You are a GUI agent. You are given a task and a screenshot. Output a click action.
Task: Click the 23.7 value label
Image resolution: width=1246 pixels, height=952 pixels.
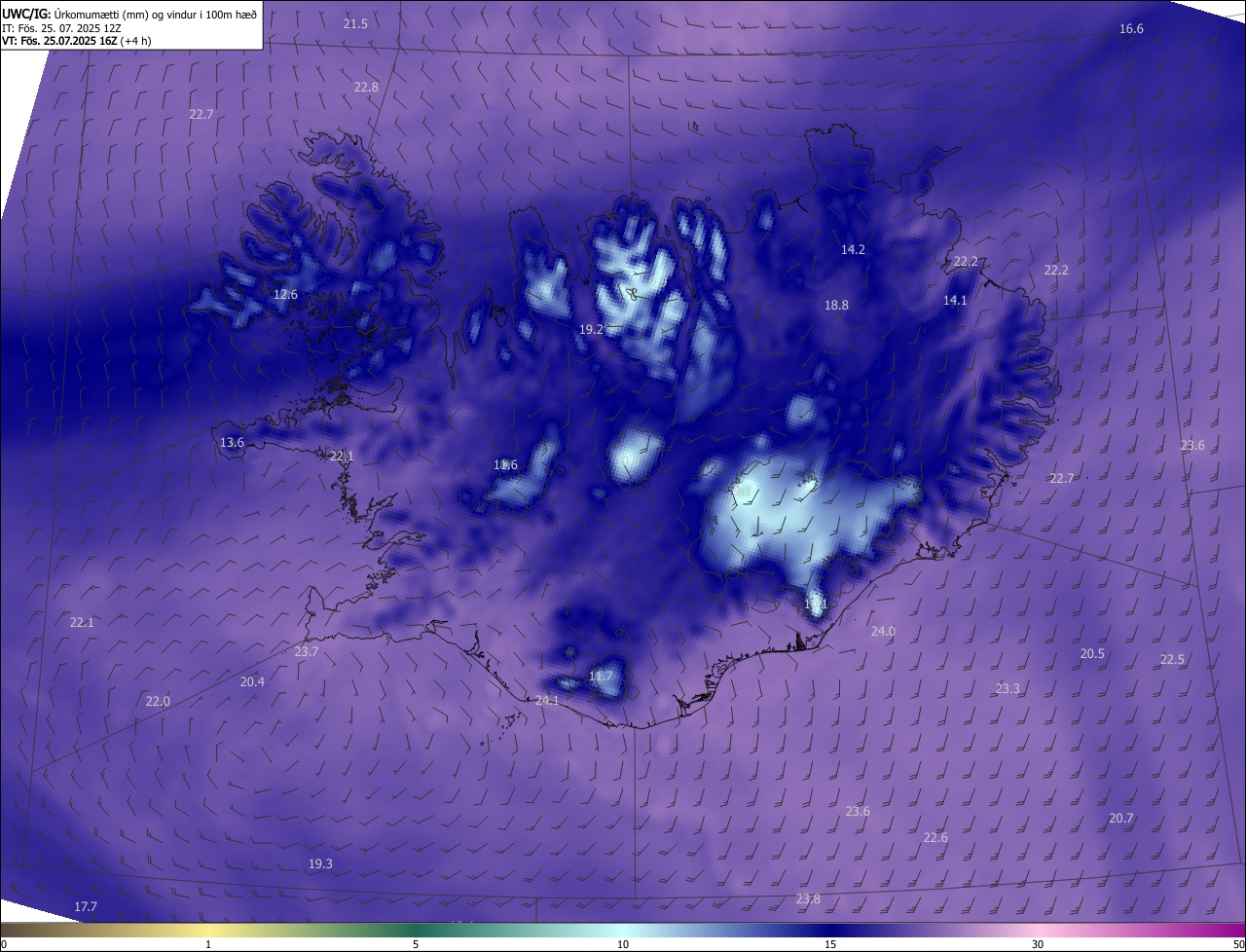306,652
